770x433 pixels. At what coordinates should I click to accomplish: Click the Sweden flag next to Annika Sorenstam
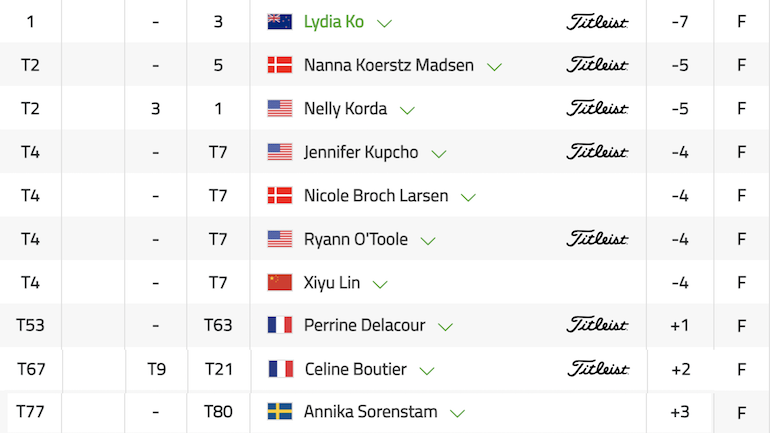click(x=279, y=411)
